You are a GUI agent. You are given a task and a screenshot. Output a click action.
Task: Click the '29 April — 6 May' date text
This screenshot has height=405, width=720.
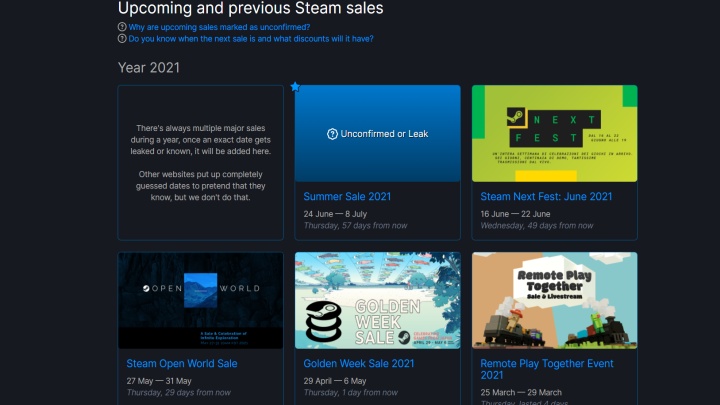pyautogui.click(x=335, y=381)
